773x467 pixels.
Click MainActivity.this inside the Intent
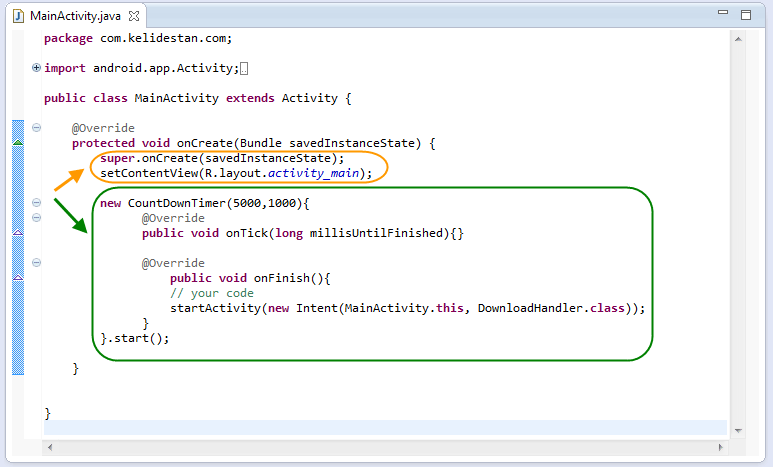404,308
